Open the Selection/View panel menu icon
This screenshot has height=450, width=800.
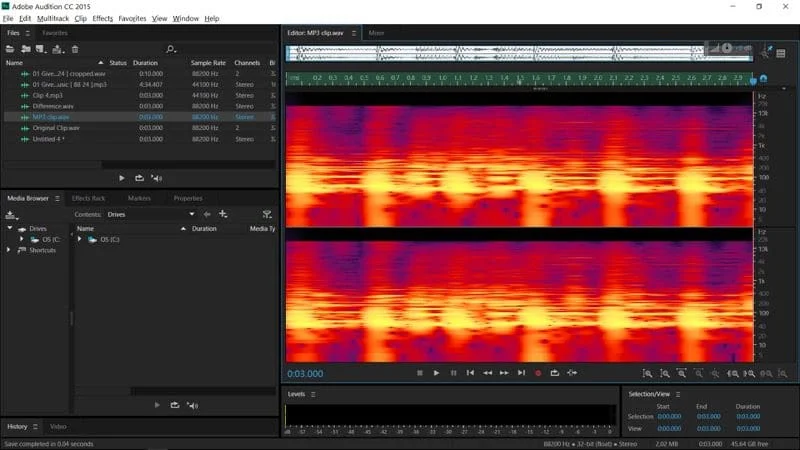(678, 394)
